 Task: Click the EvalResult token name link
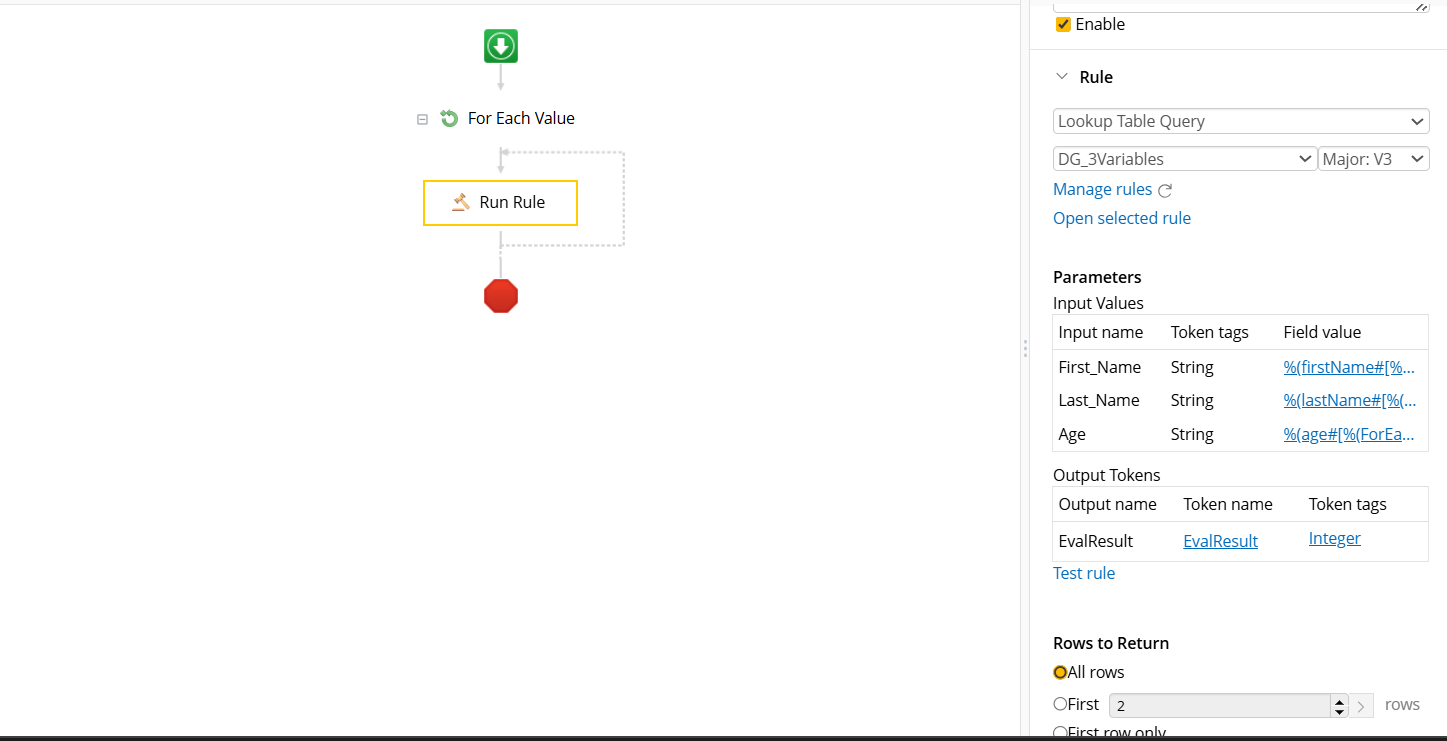1220,541
